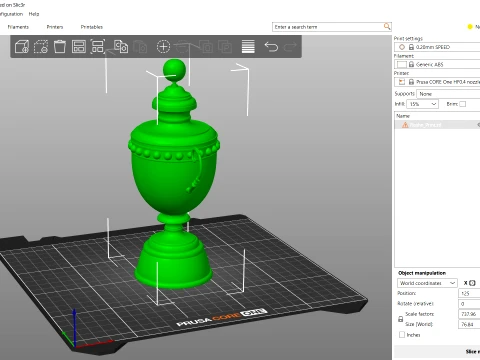Enable the Brim checkbox
This screenshot has width=480, height=360.
(x=463, y=104)
